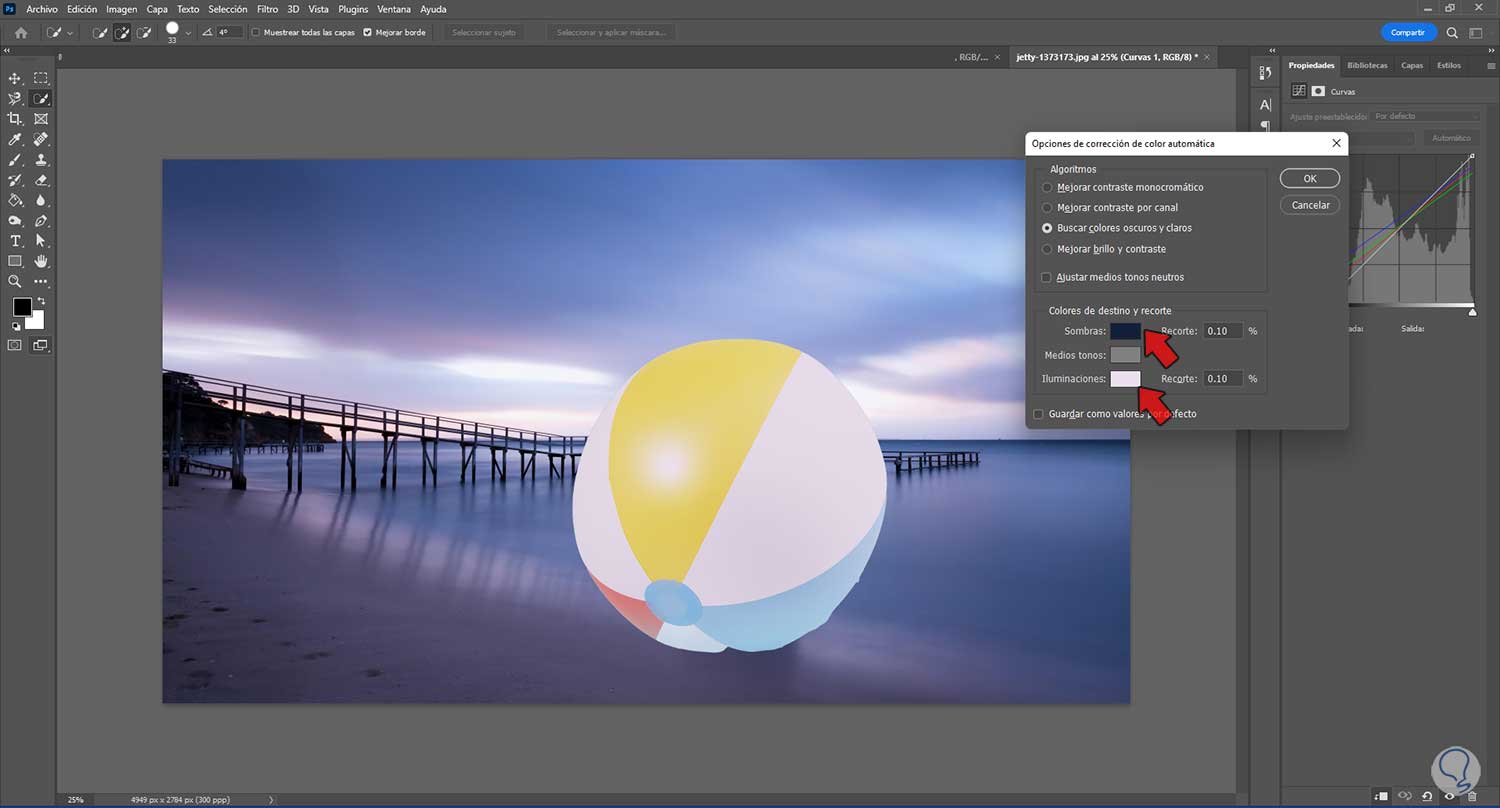1500x808 pixels.
Task: Choose the Eraser tool
Action: [41, 180]
